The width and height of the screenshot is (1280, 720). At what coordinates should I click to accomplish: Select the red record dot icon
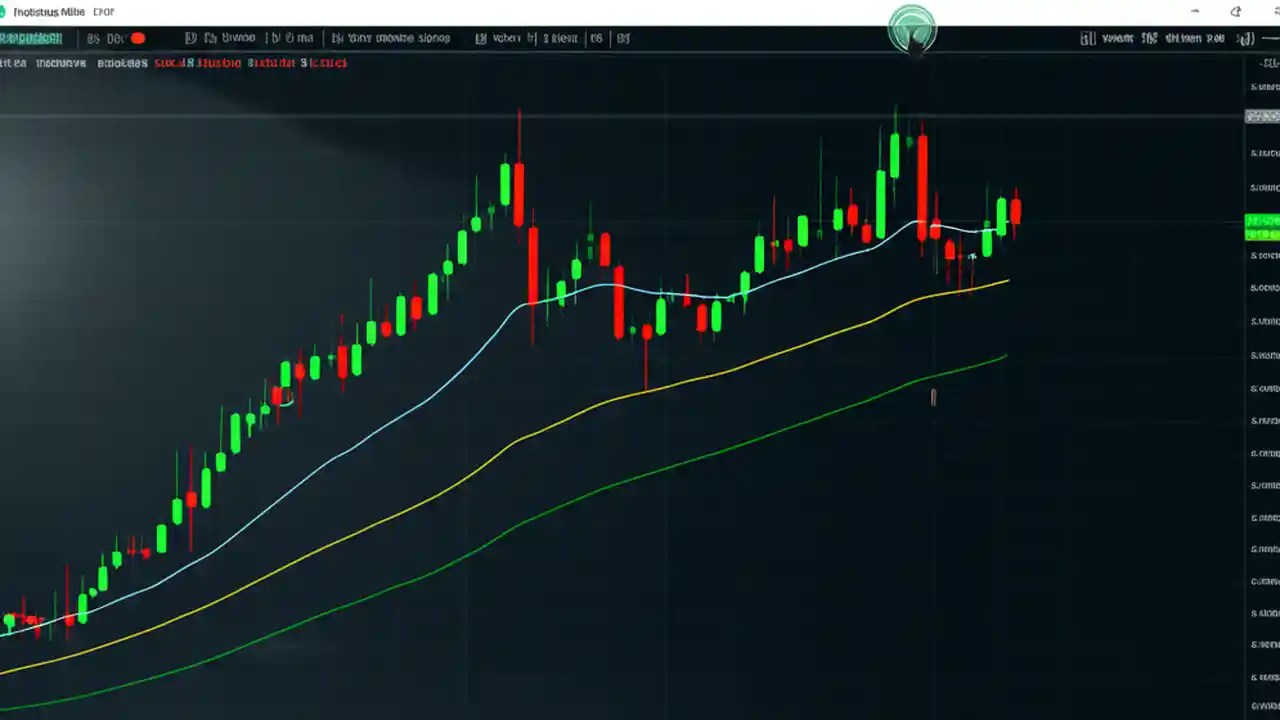pyautogui.click(x=137, y=38)
